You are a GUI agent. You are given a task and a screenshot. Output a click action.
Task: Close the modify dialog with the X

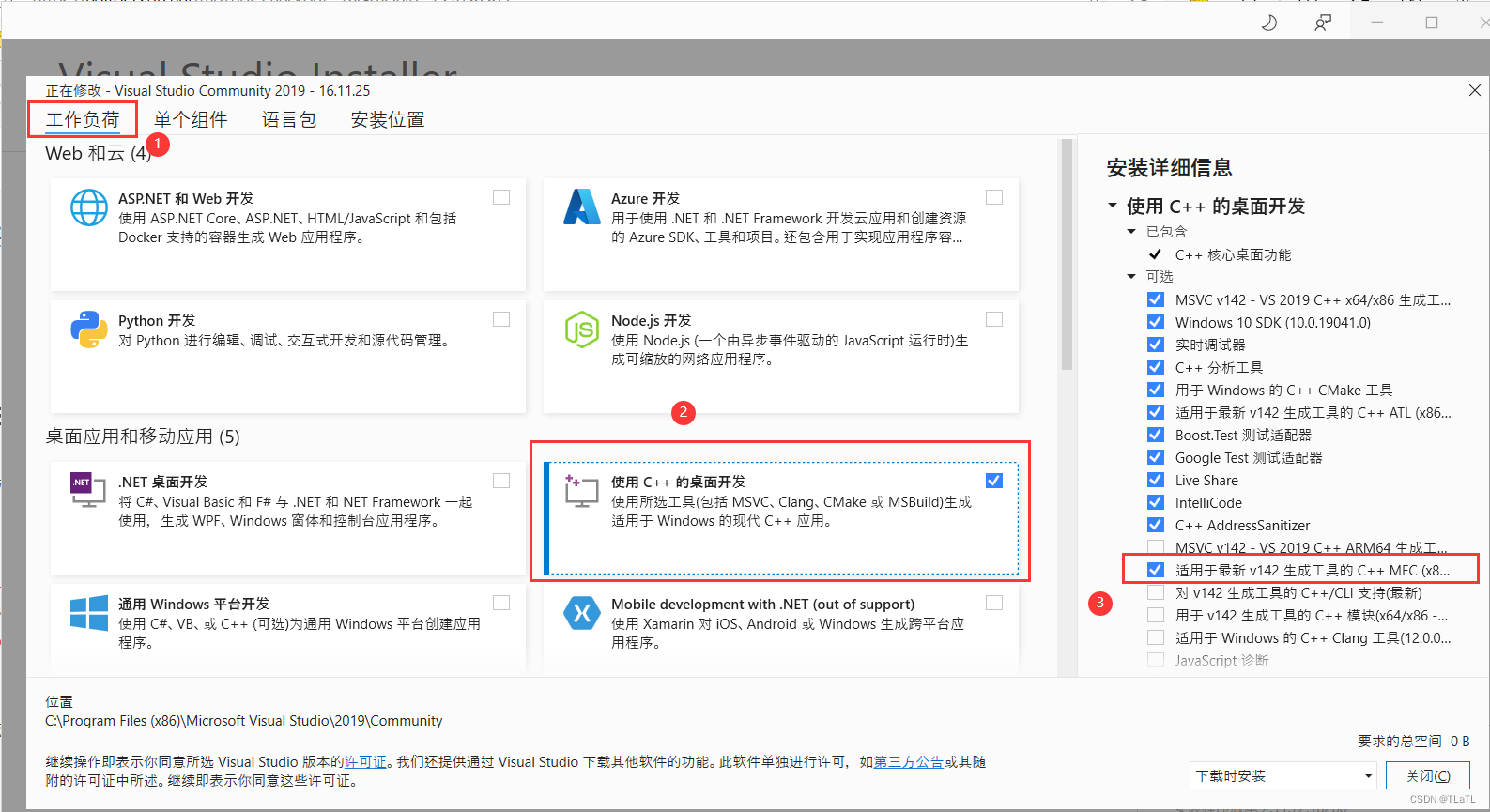[x=1475, y=90]
